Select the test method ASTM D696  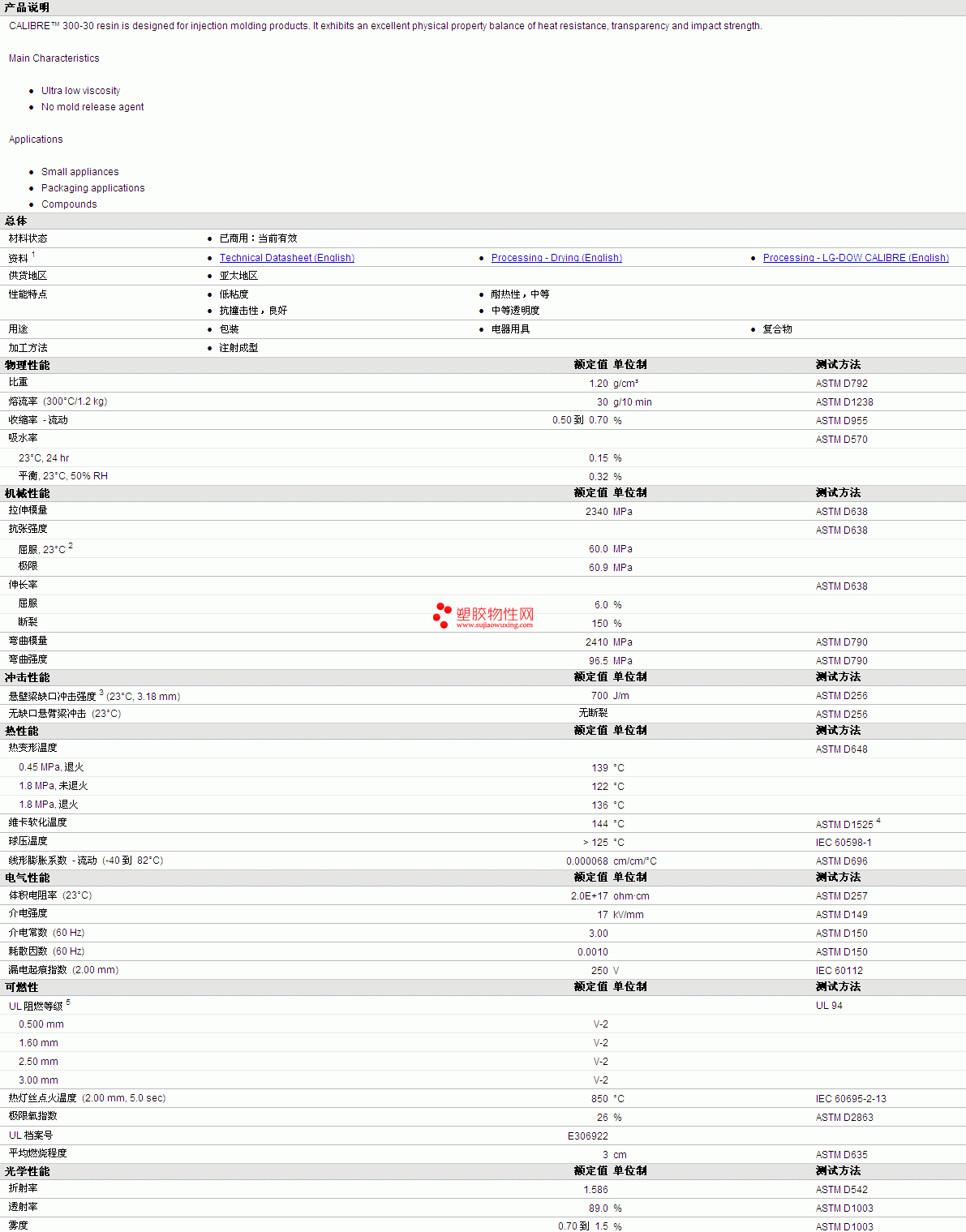pyautogui.click(x=841, y=861)
